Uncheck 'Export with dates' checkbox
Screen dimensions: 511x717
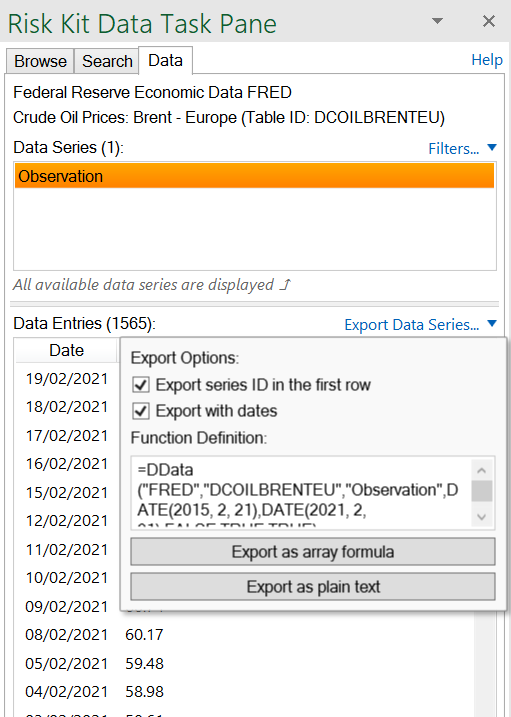pyautogui.click(x=141, y=412)
